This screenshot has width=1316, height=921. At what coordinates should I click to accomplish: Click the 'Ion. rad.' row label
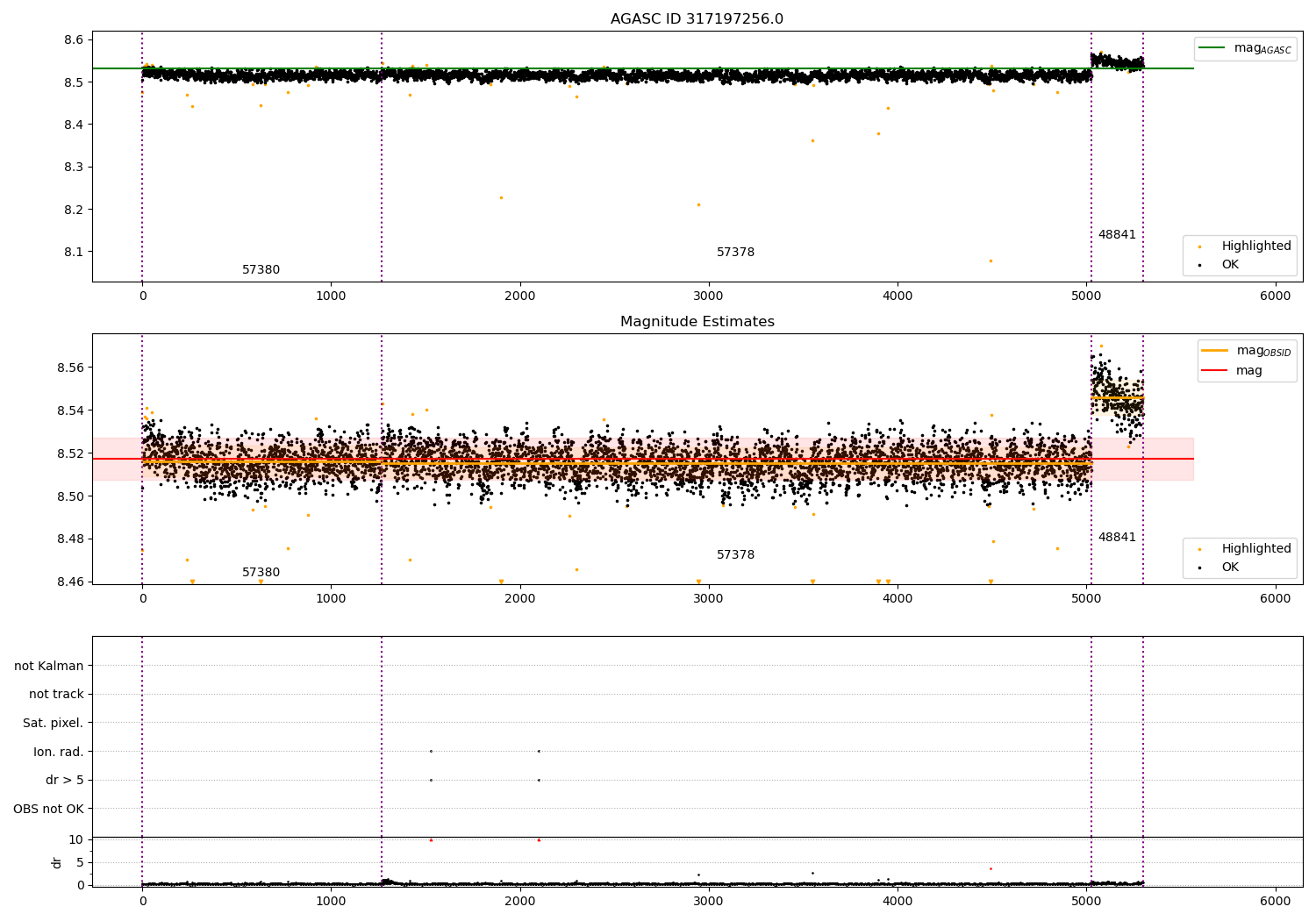[x=59, y=753]
